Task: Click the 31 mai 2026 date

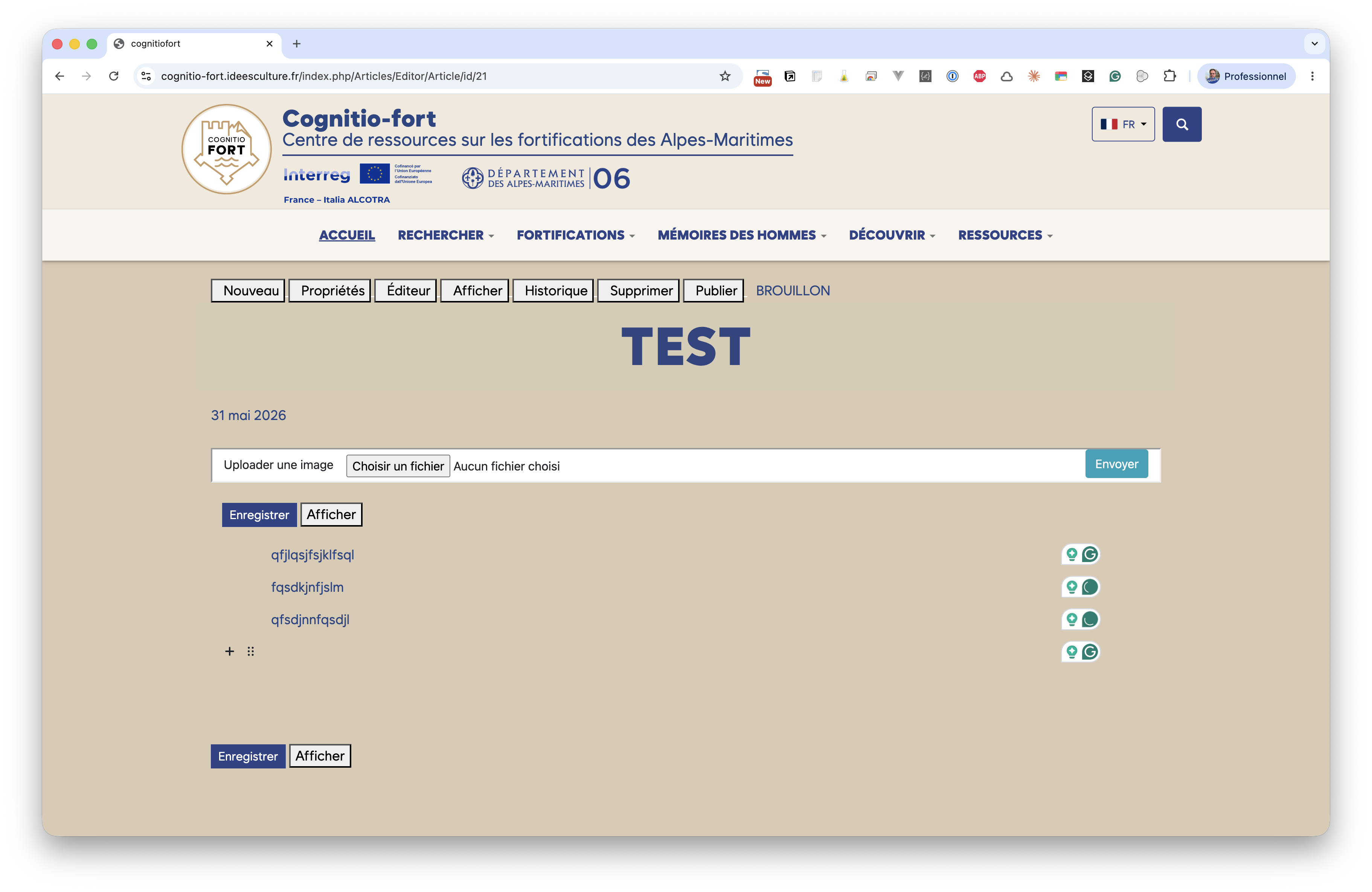Action: tap(248, 415)
